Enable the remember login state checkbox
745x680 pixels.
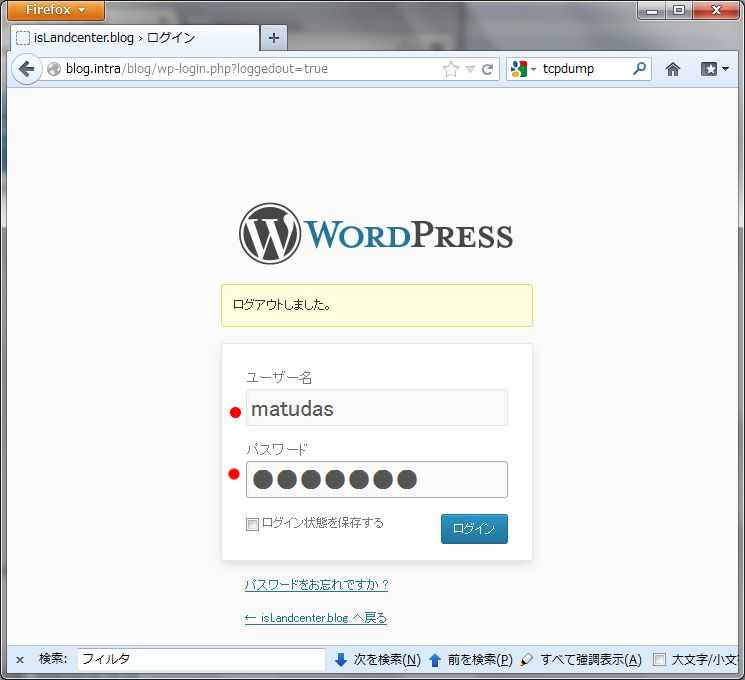(x=252, y=524)
